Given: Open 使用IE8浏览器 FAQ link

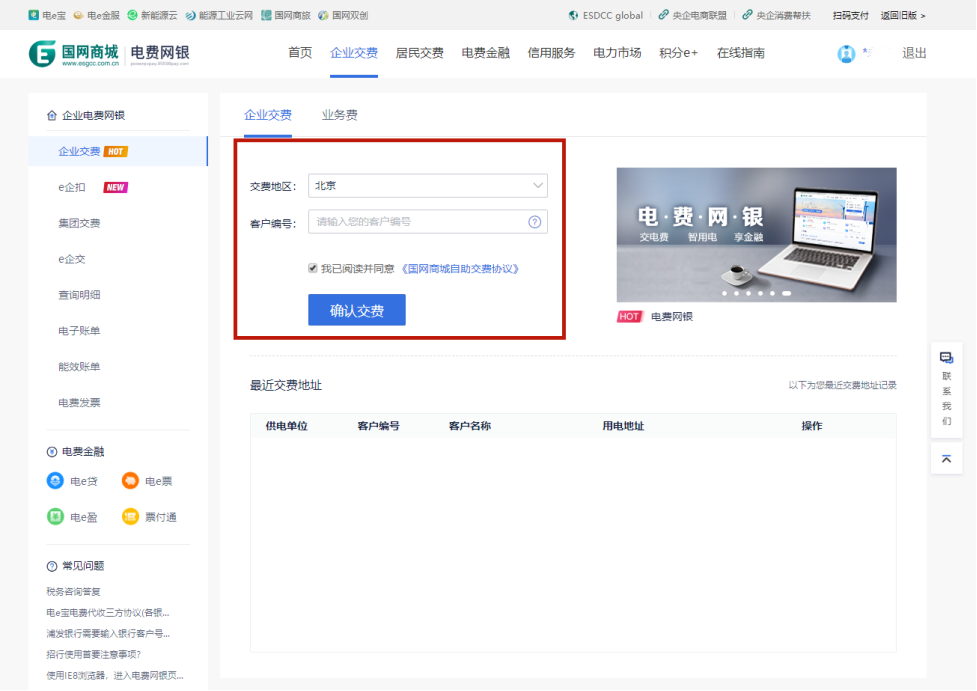Looking at the screenshot, I should tap(115, 675).
